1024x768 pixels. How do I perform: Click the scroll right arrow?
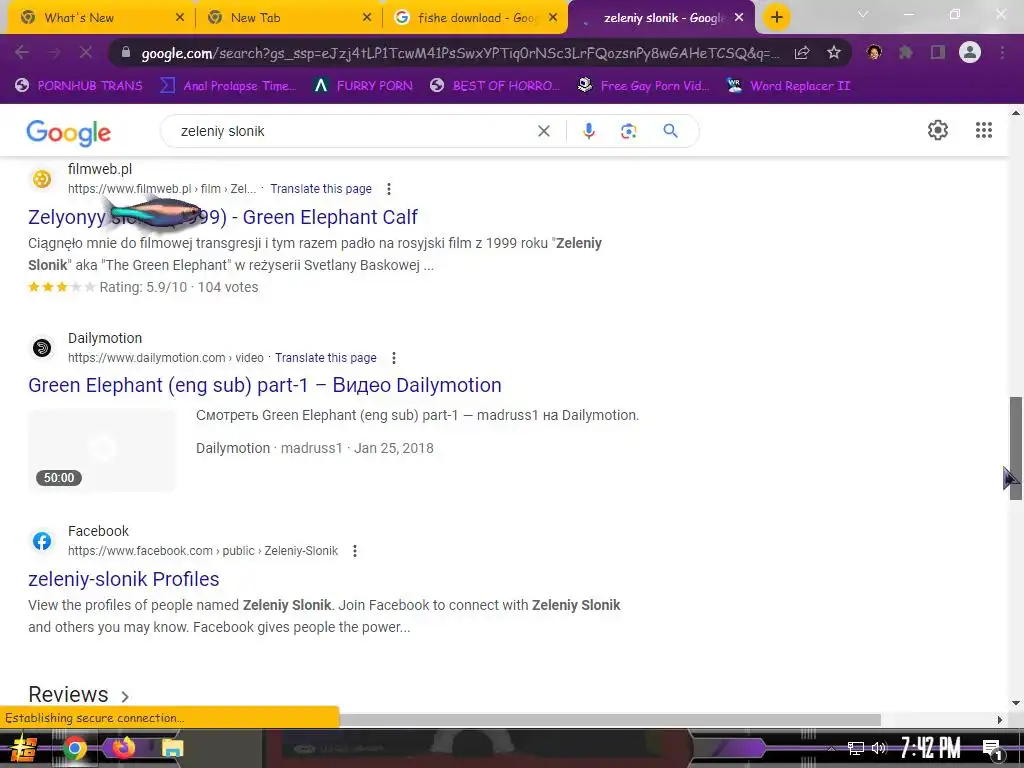[x=1000, y=720]
